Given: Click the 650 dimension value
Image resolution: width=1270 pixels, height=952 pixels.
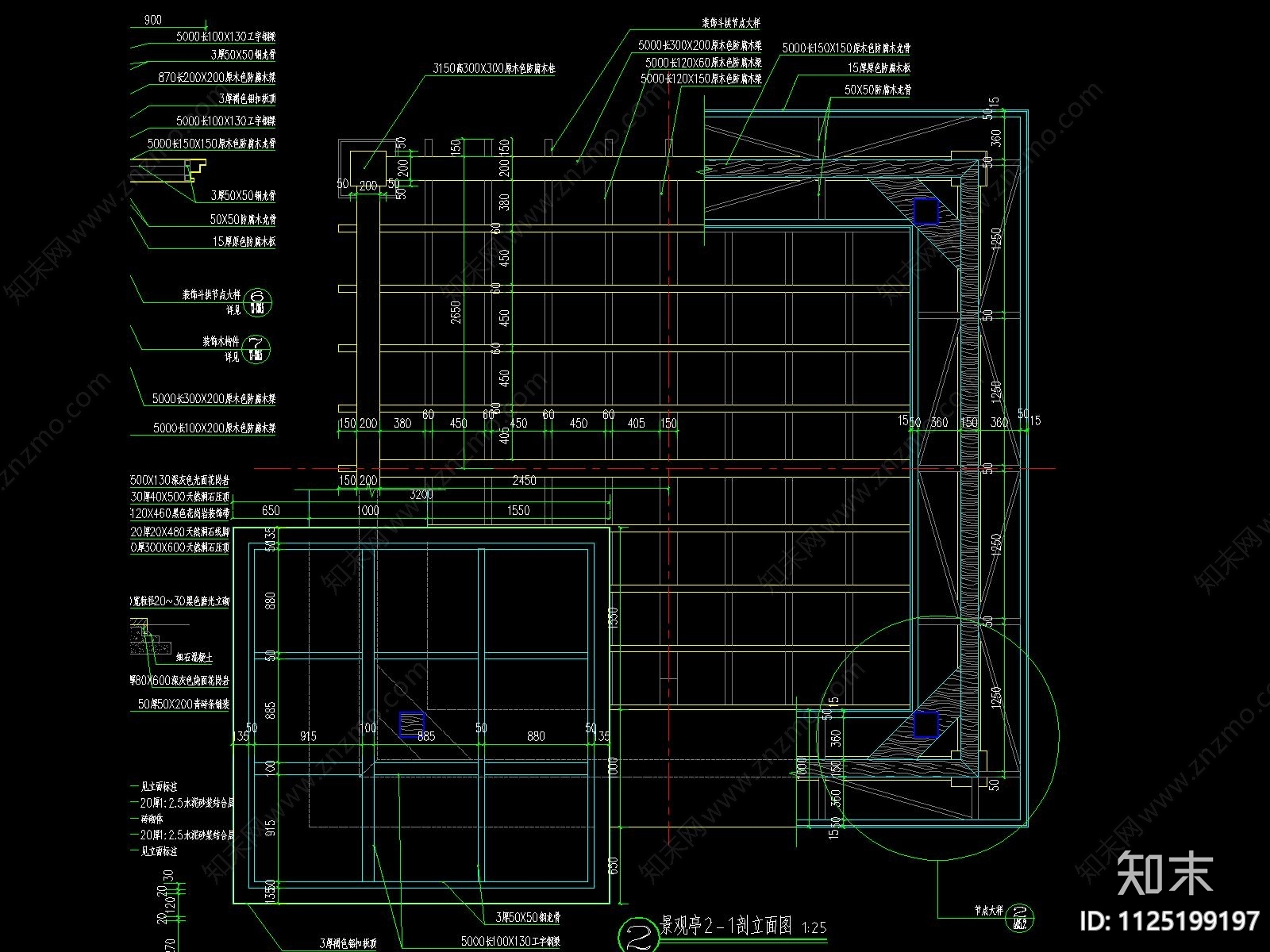Looking at the screenshot, I should coord(271,510).
